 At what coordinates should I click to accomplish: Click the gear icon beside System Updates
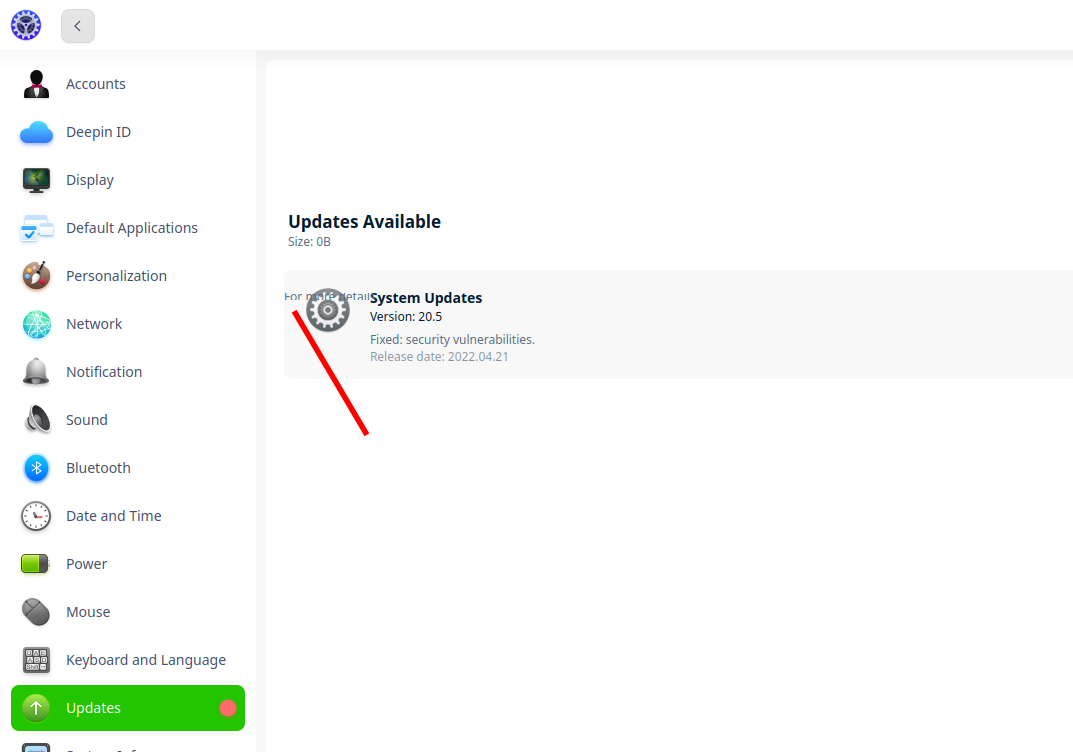[x=327, y=310]
